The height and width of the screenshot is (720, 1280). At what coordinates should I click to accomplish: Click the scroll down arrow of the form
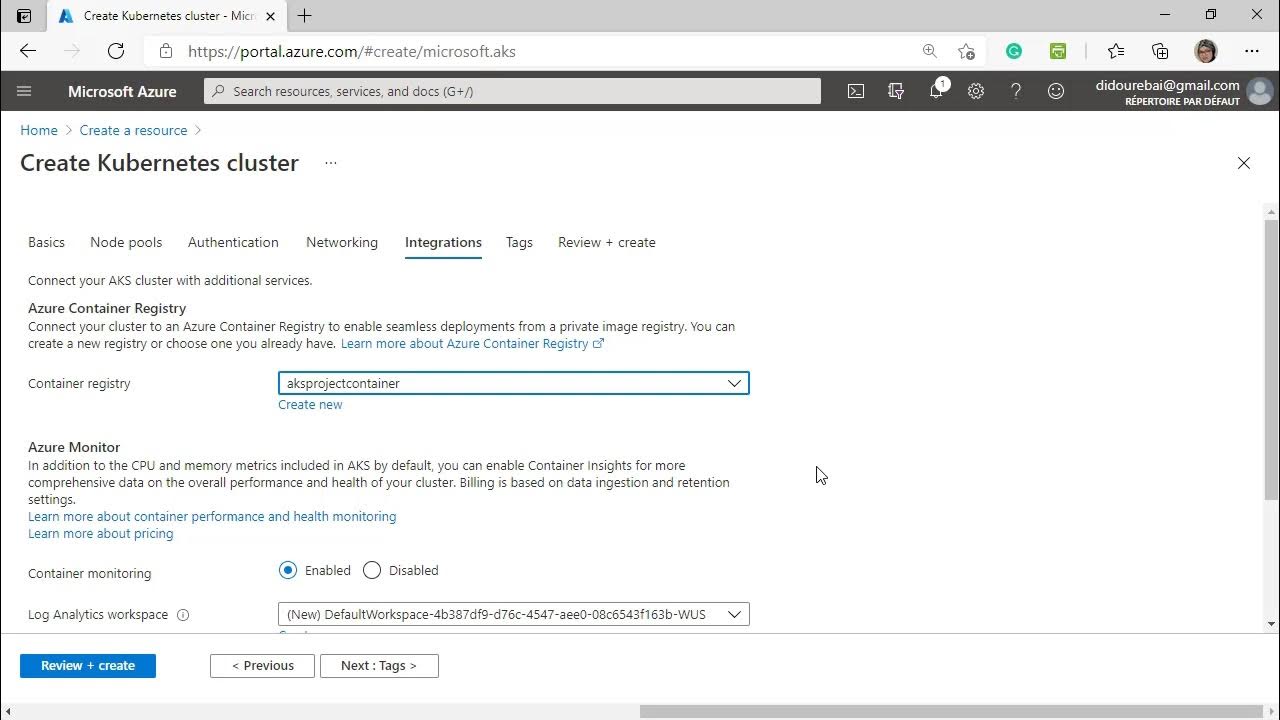tap(1272, 624)
